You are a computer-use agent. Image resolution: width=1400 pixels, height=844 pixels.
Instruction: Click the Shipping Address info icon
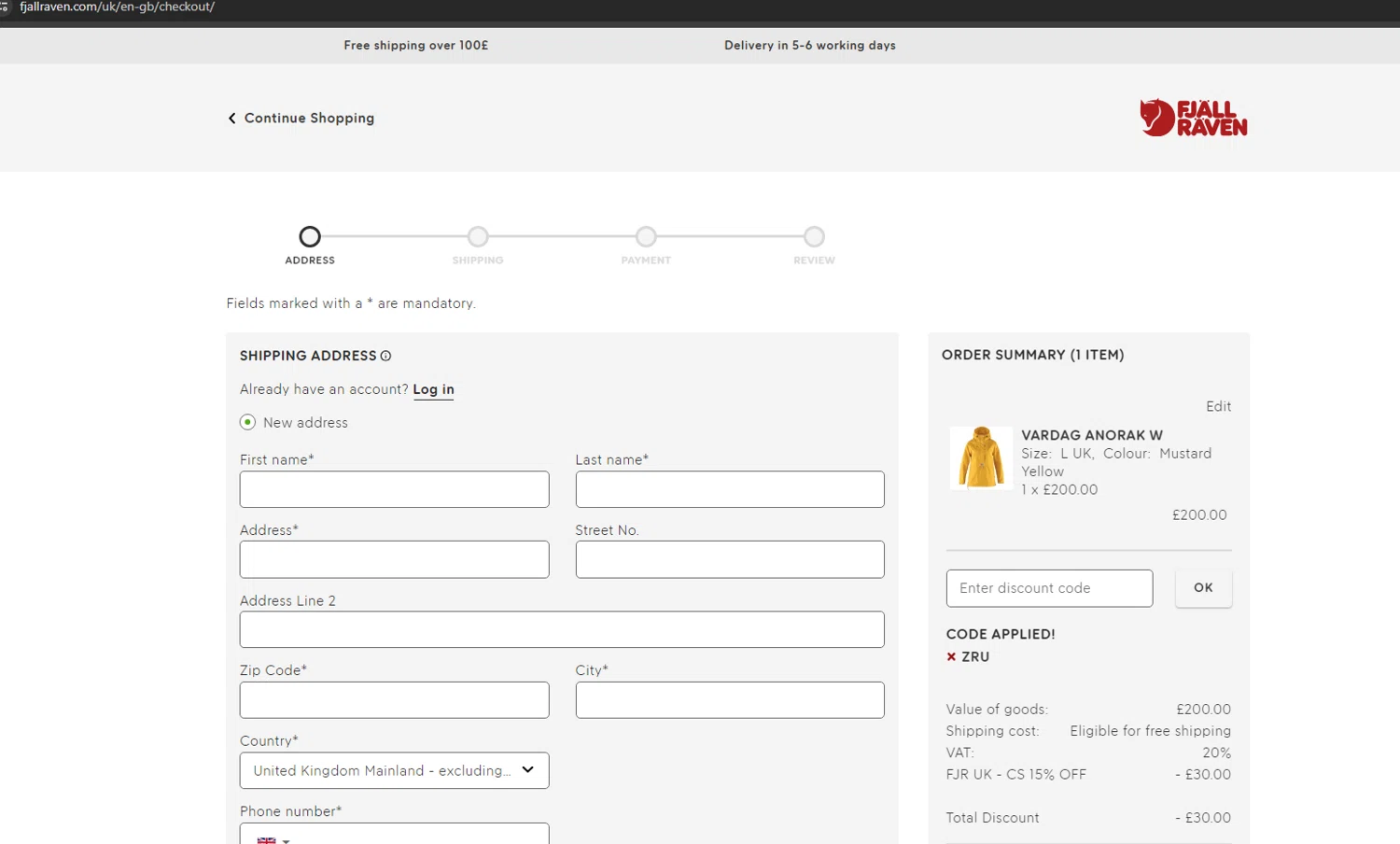tap(385, 356)
